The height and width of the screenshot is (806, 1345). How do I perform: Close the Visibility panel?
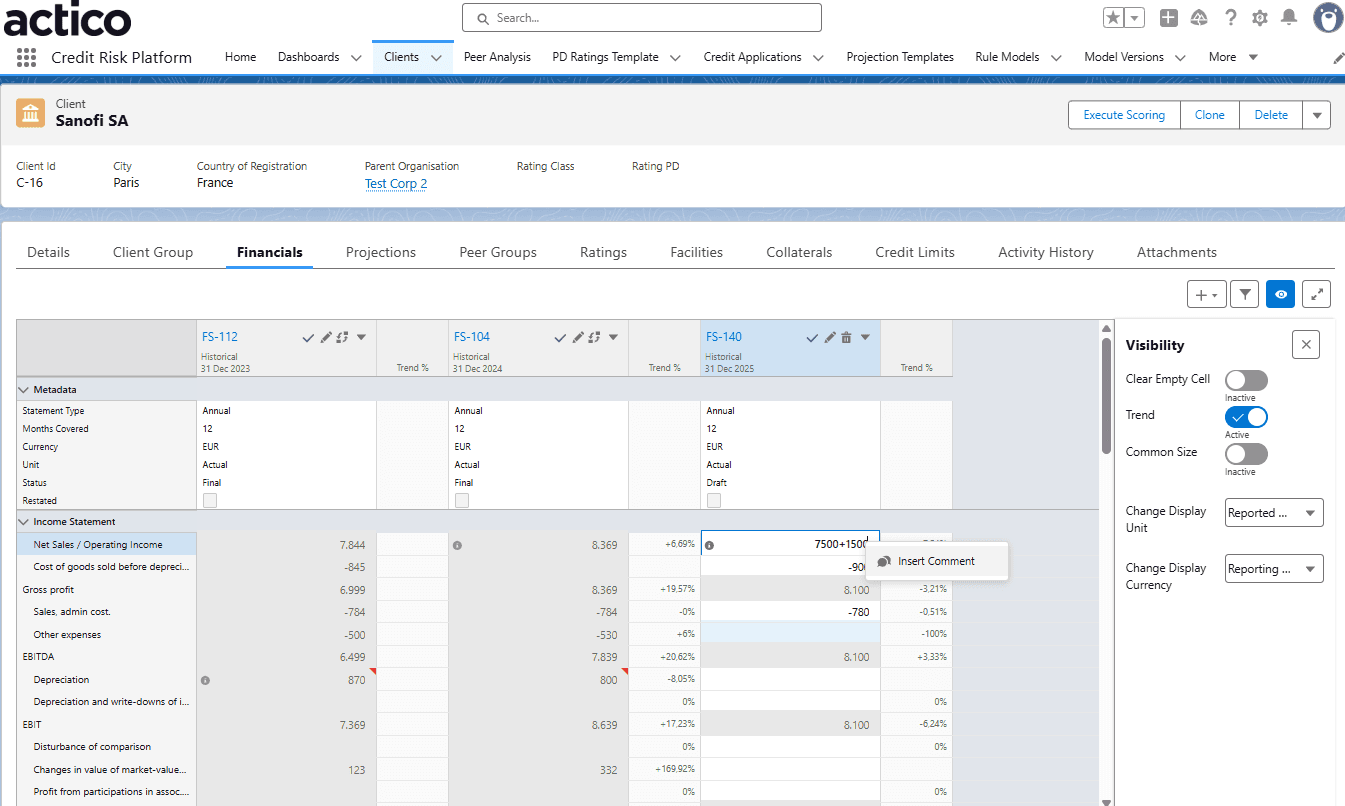pyautogui.click(x=1305, y=345)
